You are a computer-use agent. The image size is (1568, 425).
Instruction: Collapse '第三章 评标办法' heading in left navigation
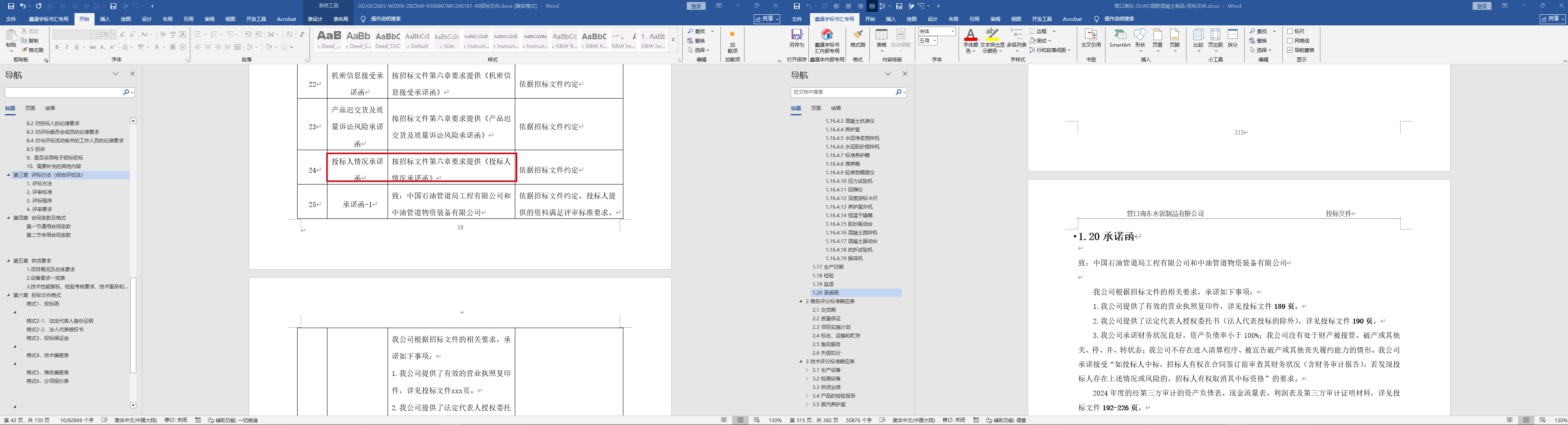(9, 175)
